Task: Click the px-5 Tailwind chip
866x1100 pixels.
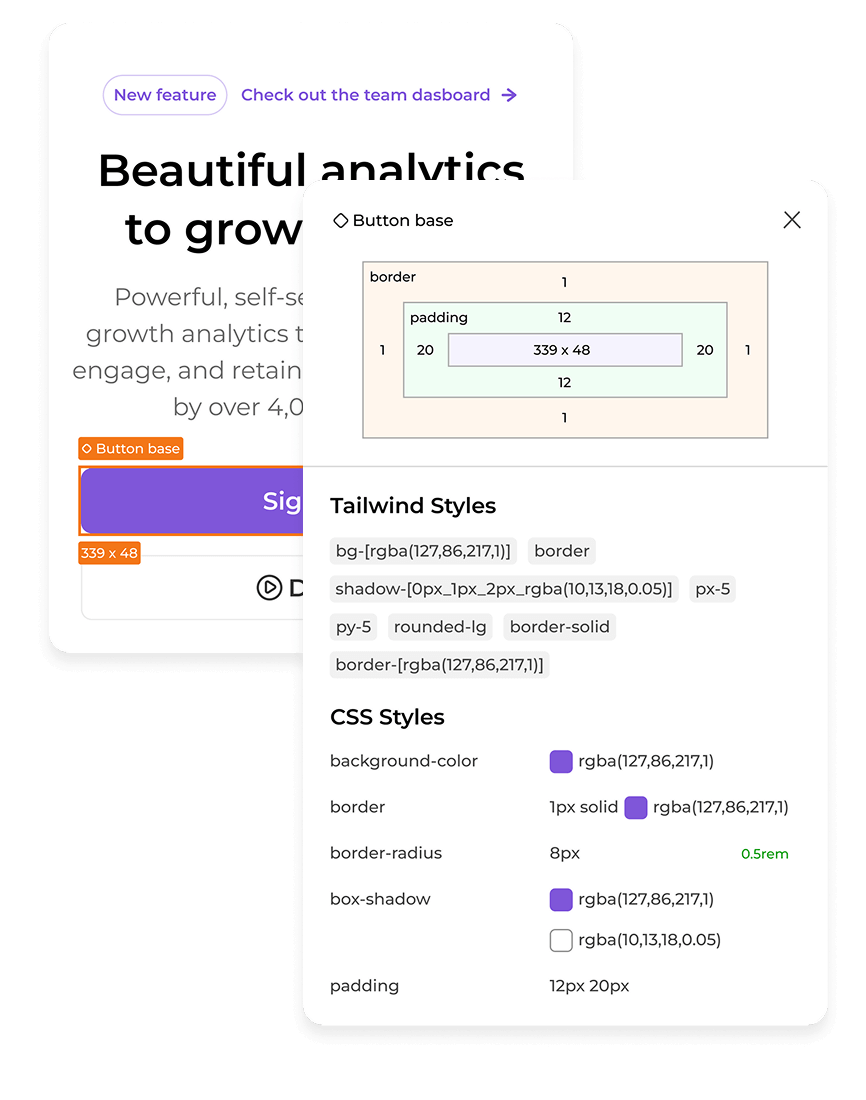Action: 713,589
